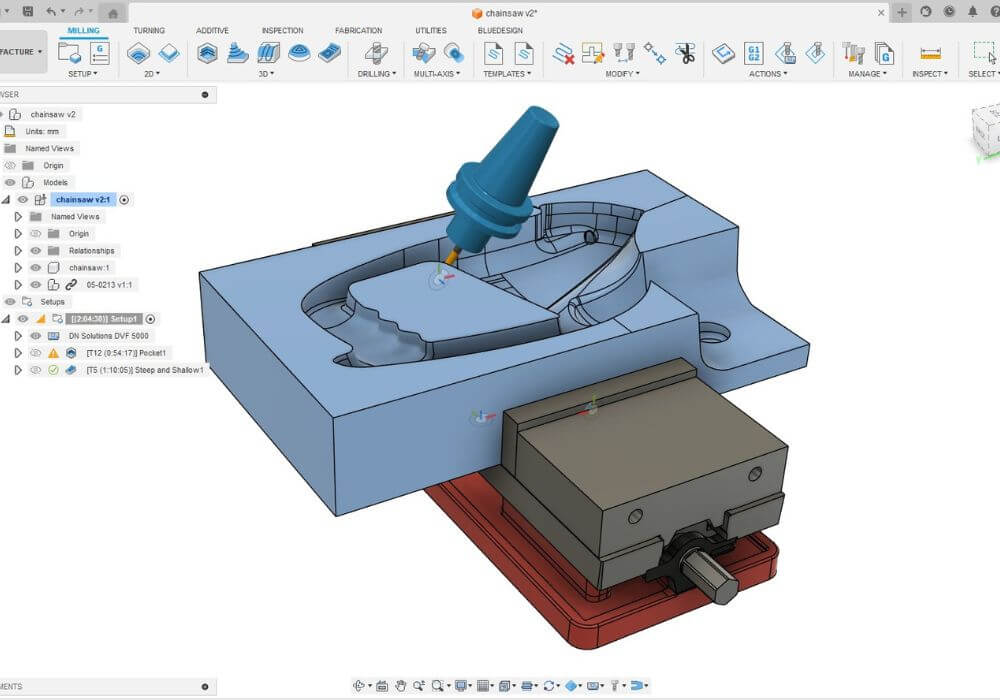Click the MANUFACTURE workspace selector
This screenshot has height=700, width=1000.
[20, 52]
